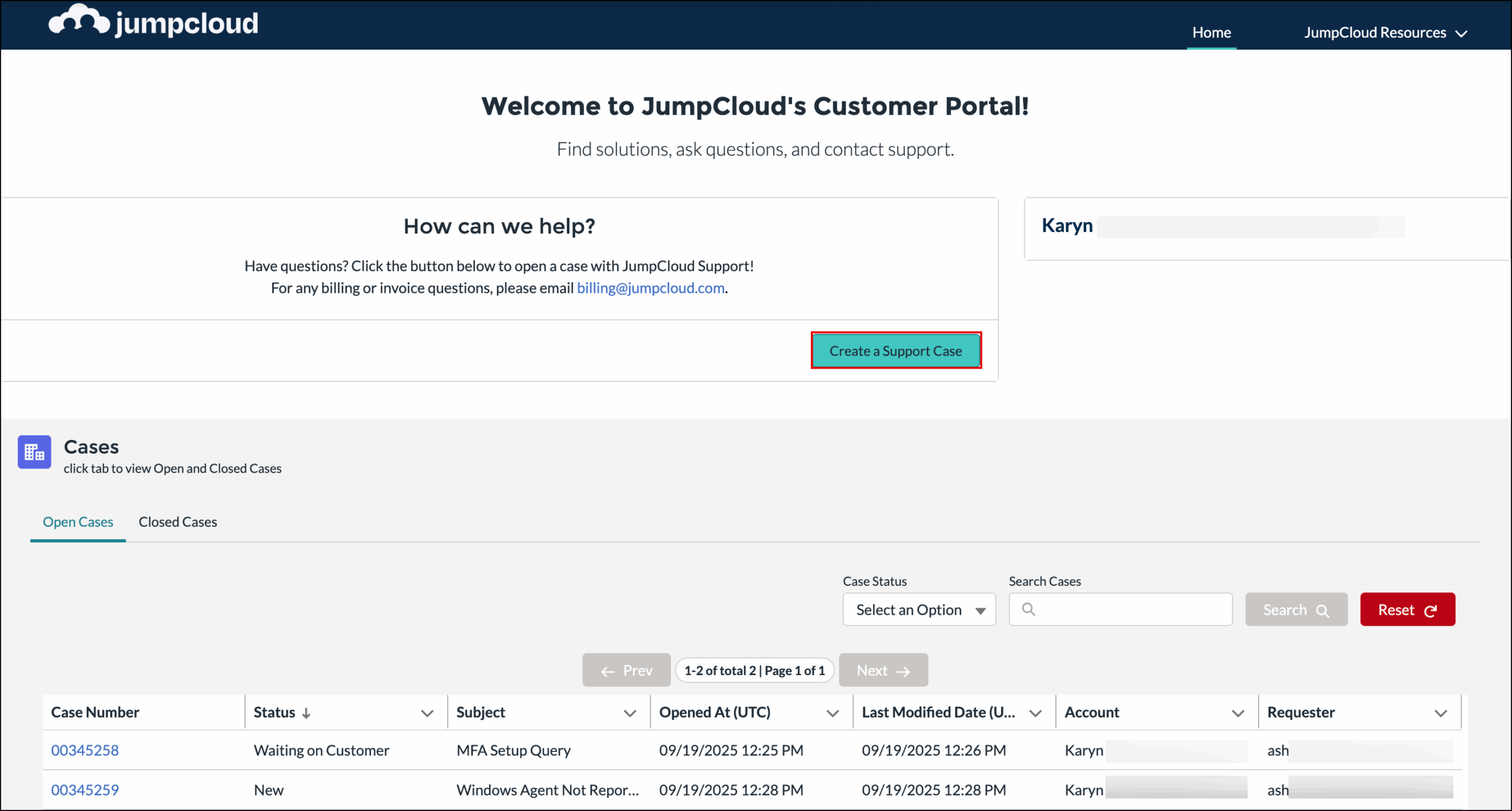This screenshot has width=1512, height=811.
Task: Open the Opened At column dropdown
Action: click(833, 712)
